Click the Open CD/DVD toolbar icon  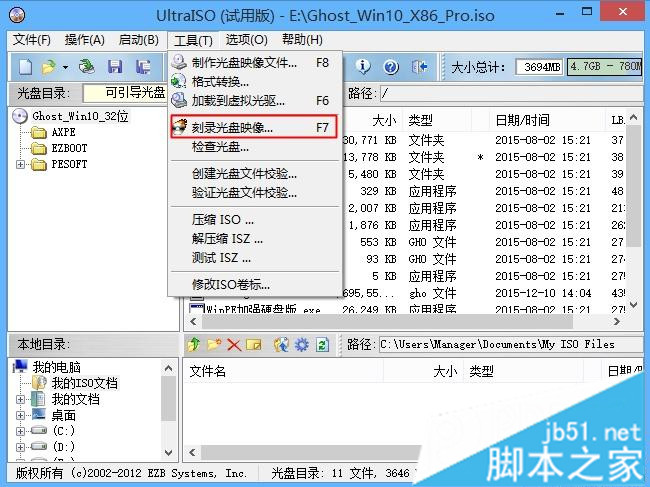tap(87, 67)
